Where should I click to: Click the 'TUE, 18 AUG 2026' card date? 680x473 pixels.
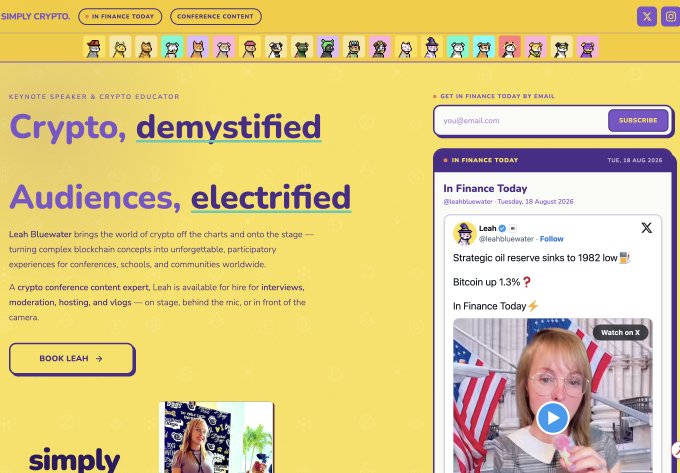click(635, 160)
